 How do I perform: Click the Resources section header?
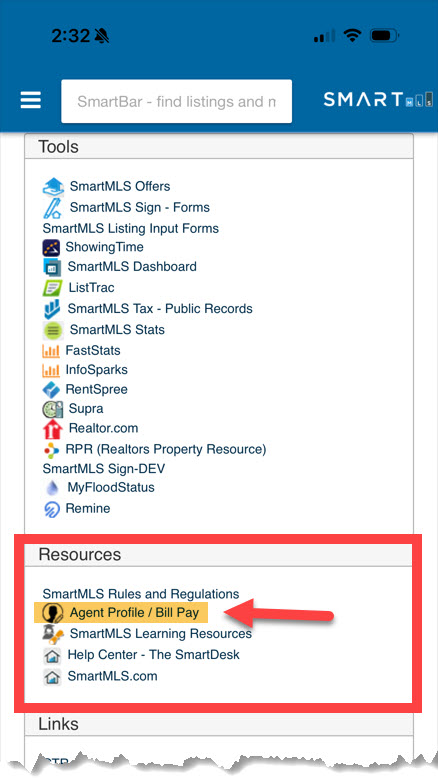tap(219, 554)
